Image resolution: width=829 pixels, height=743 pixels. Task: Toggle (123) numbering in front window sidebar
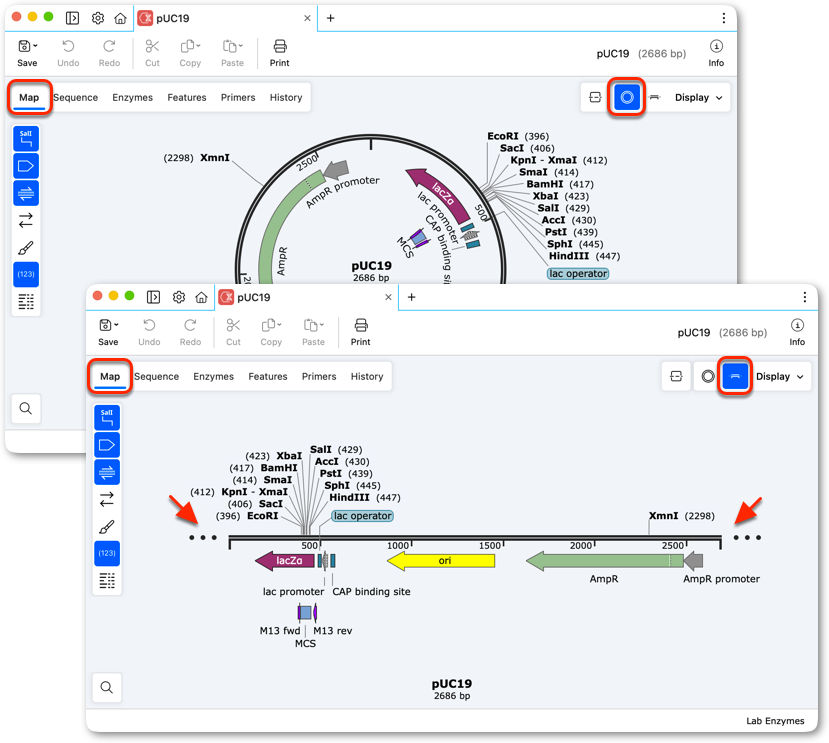point(107,553)
